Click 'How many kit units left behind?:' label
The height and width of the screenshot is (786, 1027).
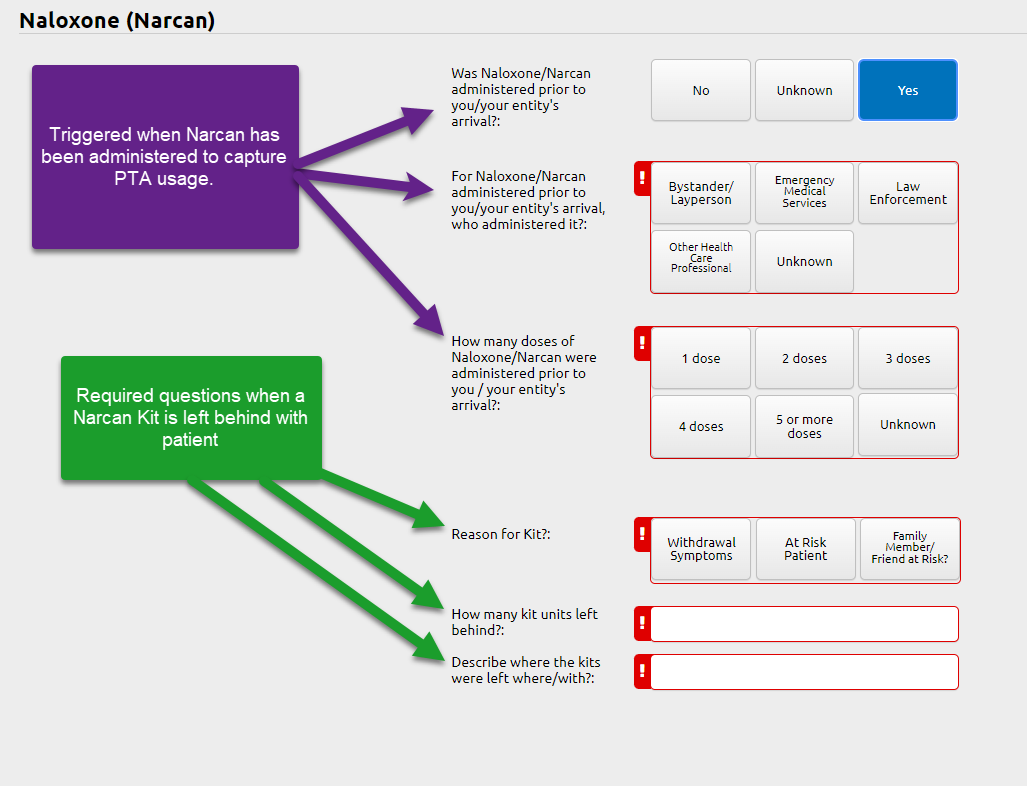[525, 622]
